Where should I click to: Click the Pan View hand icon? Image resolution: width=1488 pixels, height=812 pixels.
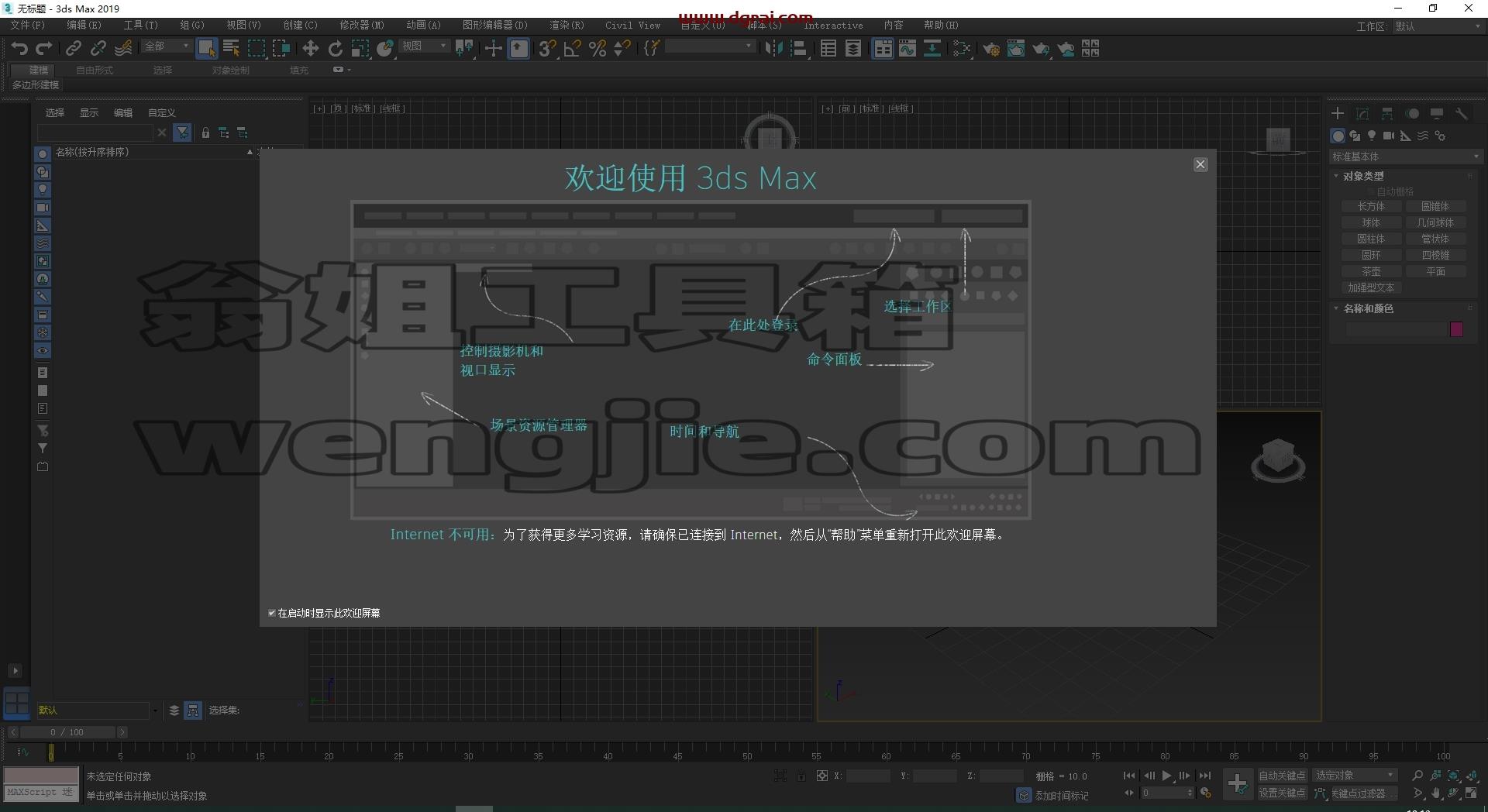point(1435,793)
